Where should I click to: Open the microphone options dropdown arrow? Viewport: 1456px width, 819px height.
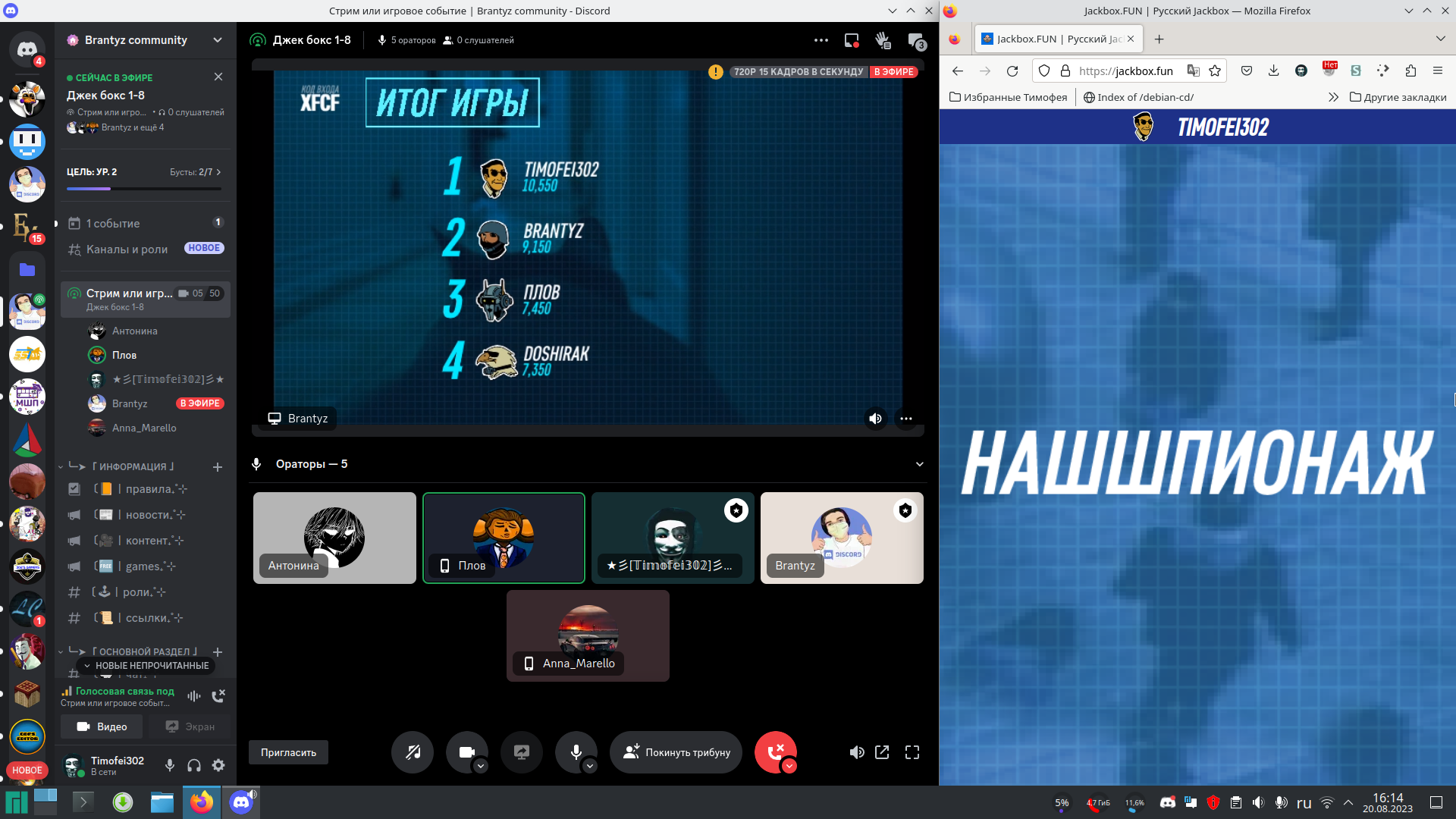coord(590,766)
